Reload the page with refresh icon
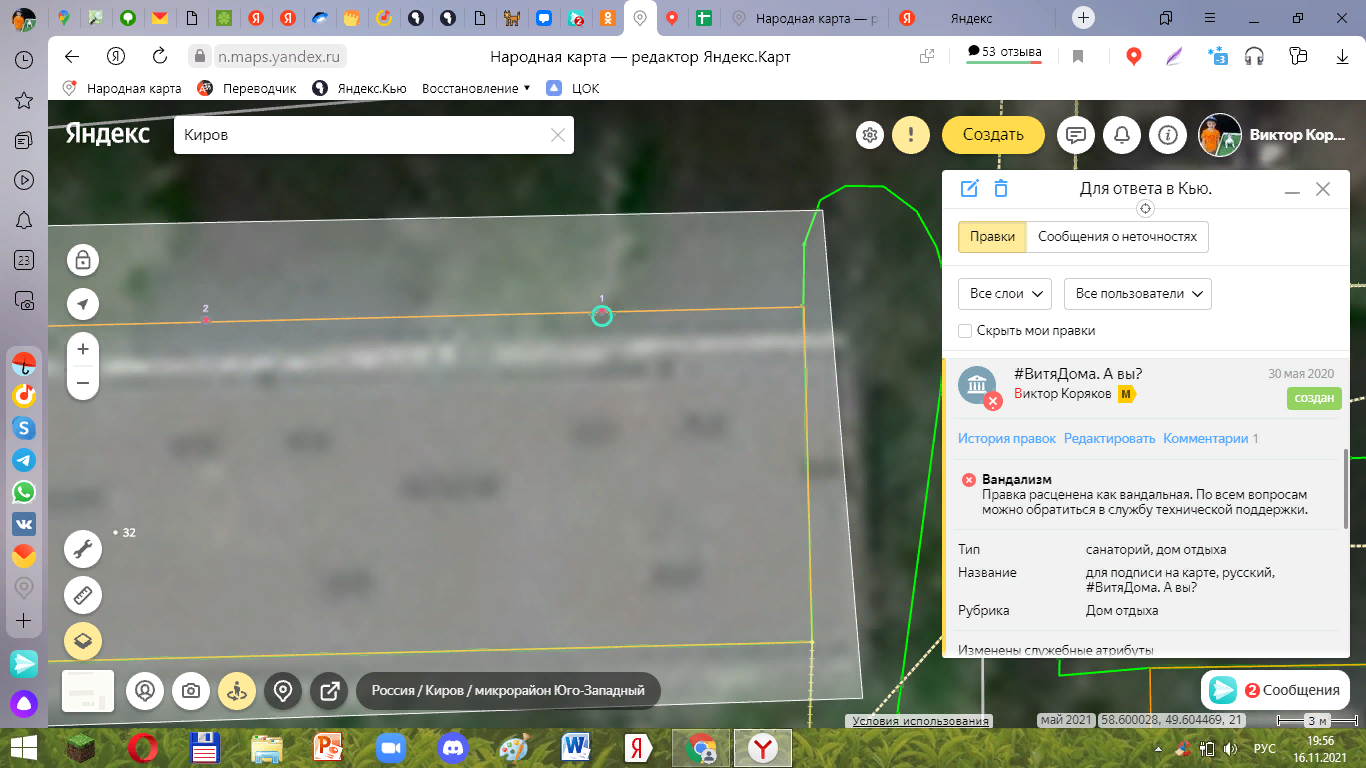 click(160, 56)
